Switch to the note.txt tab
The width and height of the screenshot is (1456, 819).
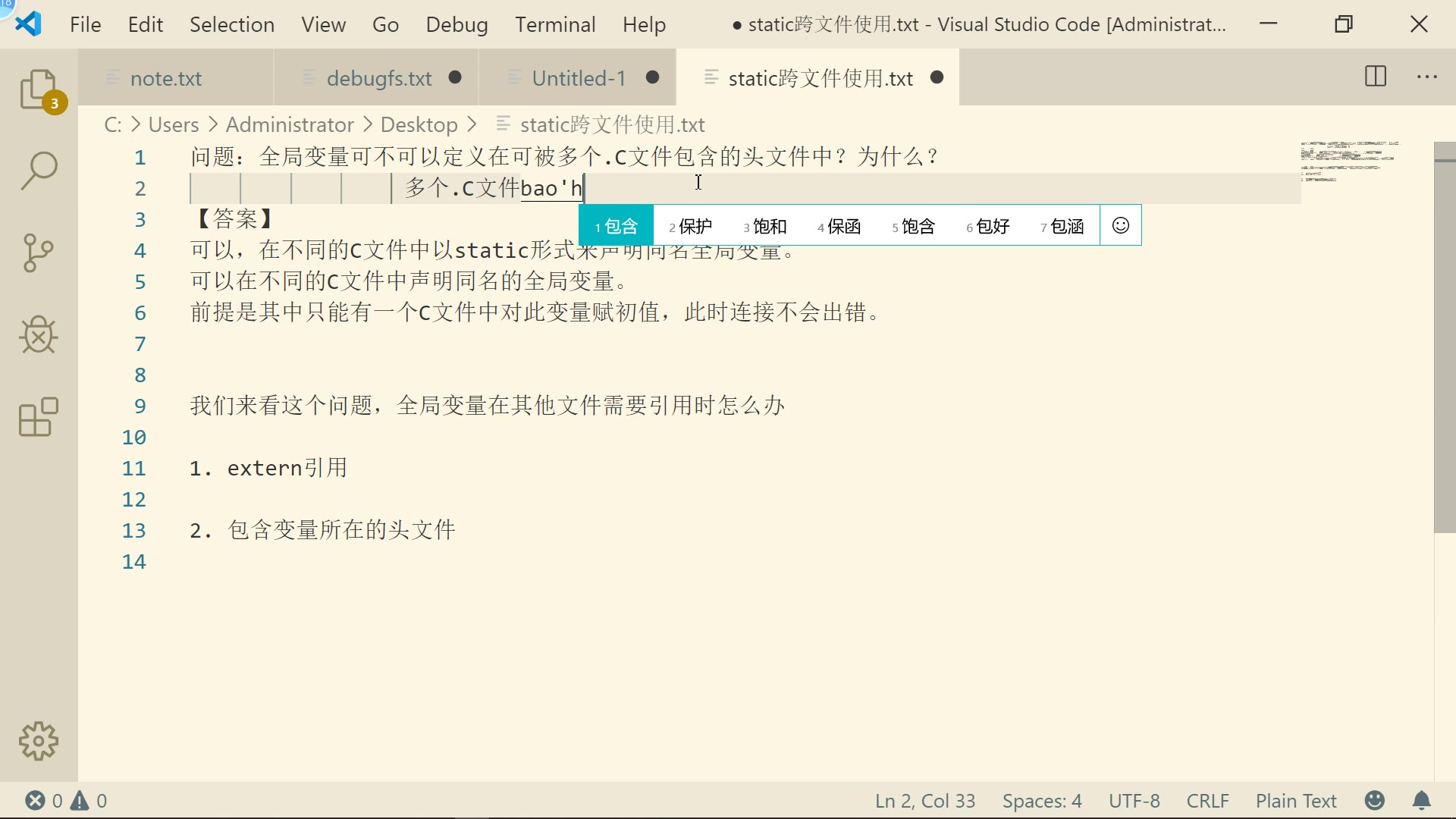click(166, 77)
